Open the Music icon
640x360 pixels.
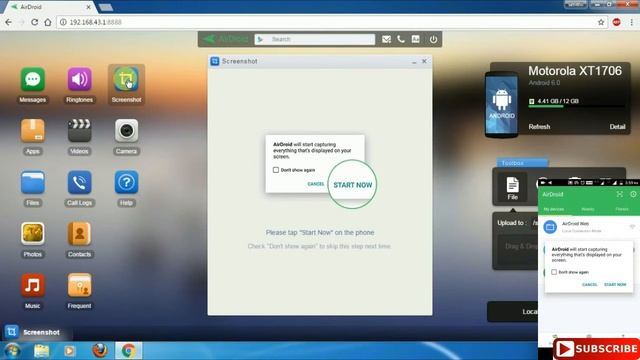click(33, 285)
